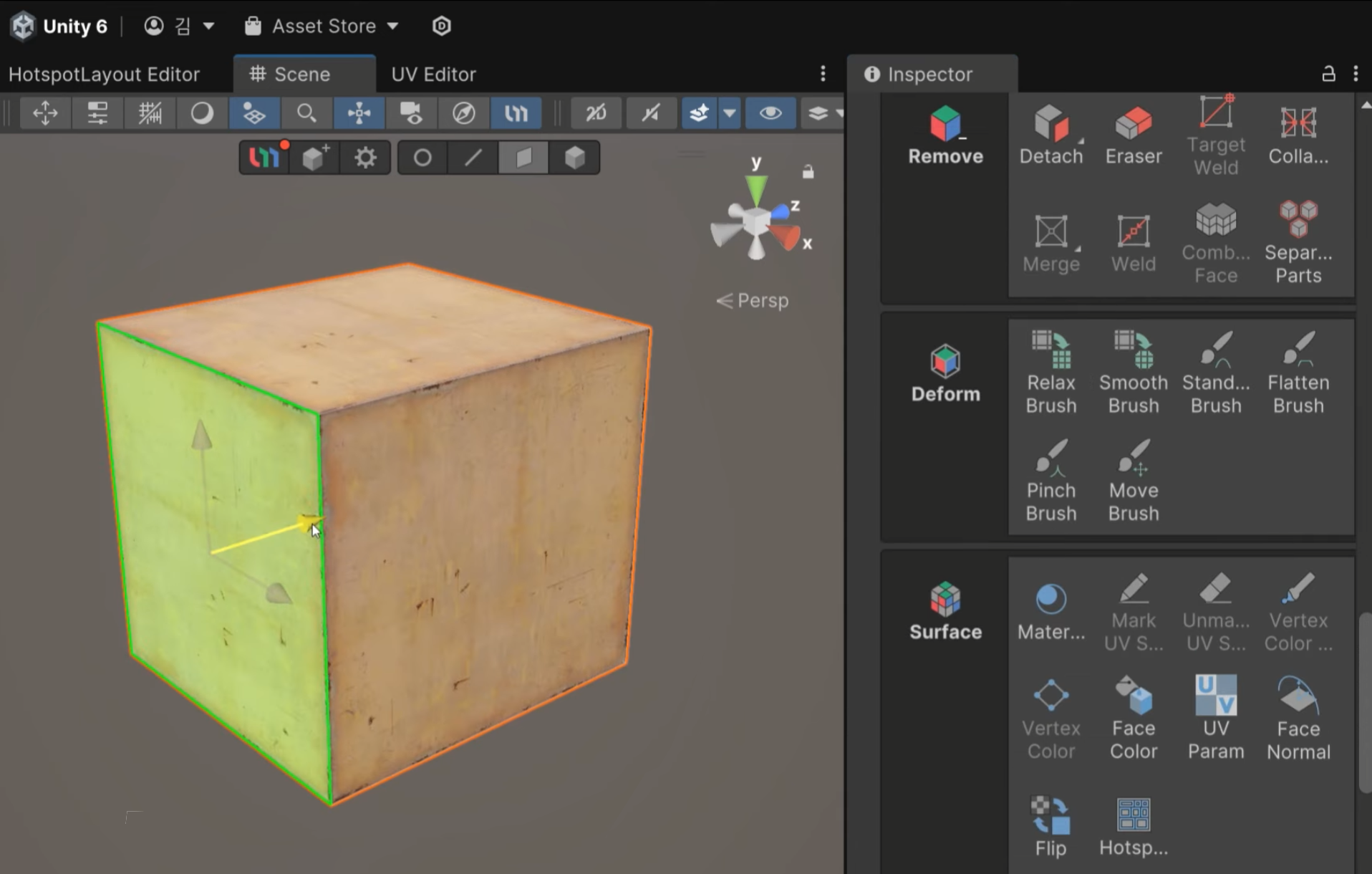Click the Deform category header
This screenshot has height=874, width=1372.
(945, 374)
